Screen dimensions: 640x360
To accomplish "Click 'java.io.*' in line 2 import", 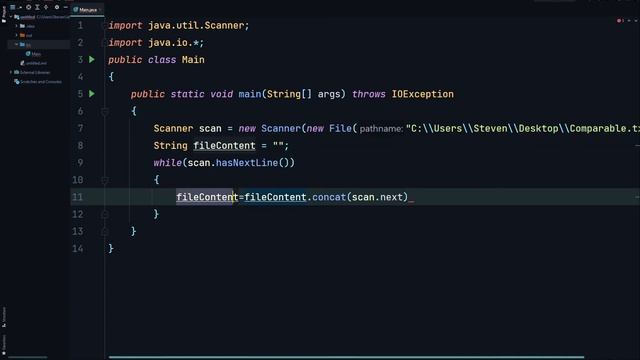I will click(x=173, y=42).
